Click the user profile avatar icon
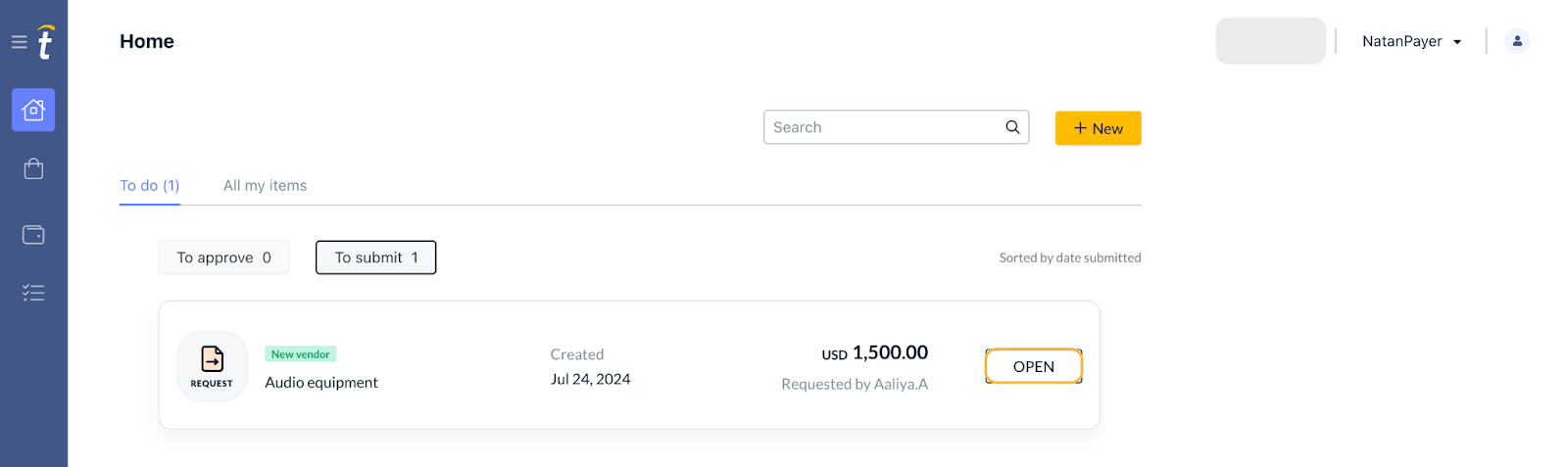 coord(1517,41)
